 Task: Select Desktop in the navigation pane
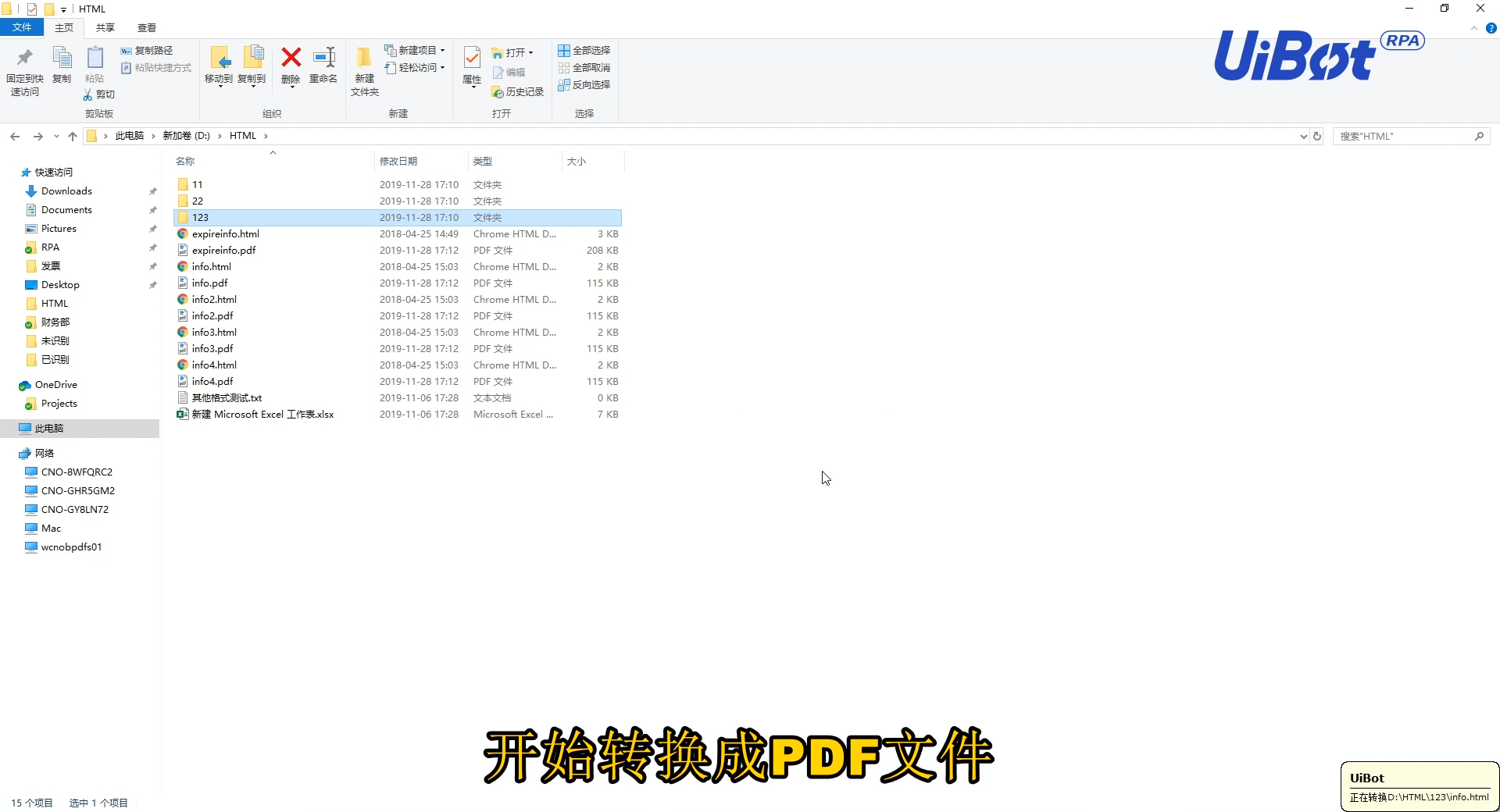60,285
